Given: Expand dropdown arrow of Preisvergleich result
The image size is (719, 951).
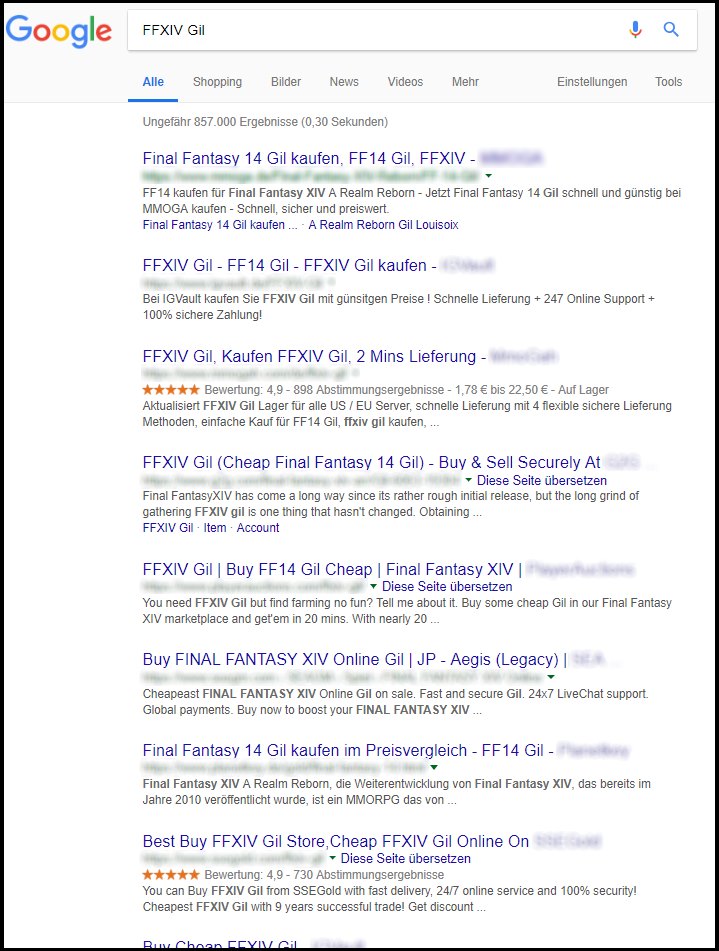Looking at the screenshot, I should click(434, 768).
